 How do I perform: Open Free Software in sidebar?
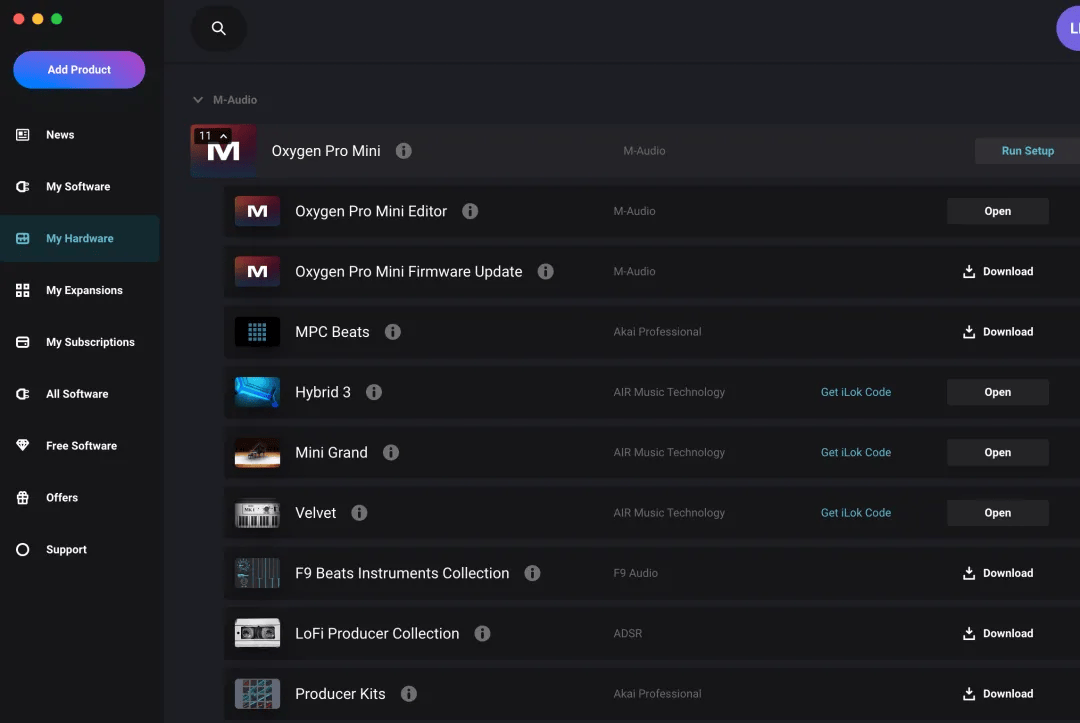coord(80,446)
